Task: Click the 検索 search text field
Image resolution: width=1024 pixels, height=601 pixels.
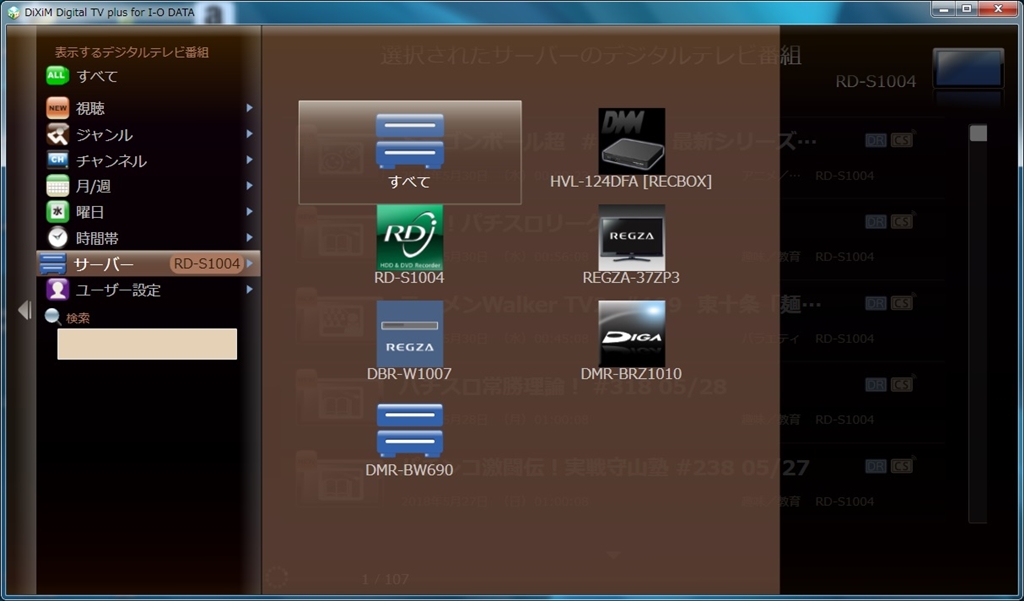Action: (x=147, y=344)
